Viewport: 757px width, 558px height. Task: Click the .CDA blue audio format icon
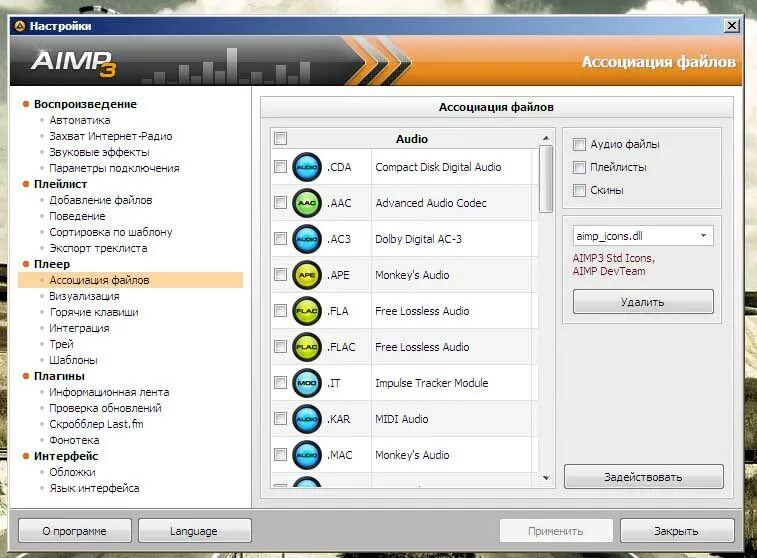pos(307,167)
